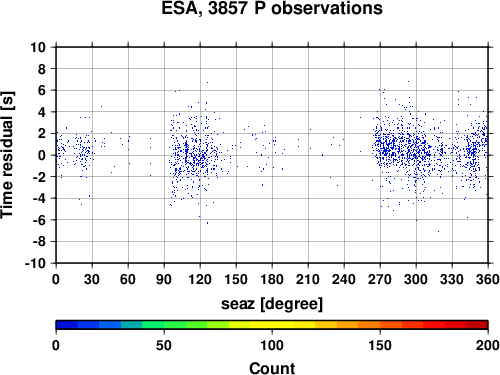Click the plot title 'ESA, 3857 P observations'

pos(272,8)
